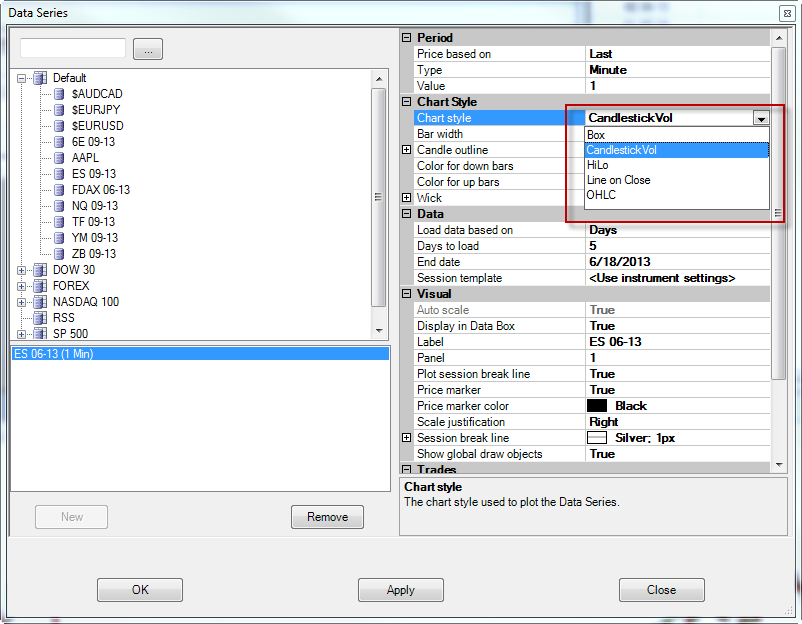Click instrument tree scrollbar down arrow
This screenshot has width=802, height=624.
[x=379, y=330]
